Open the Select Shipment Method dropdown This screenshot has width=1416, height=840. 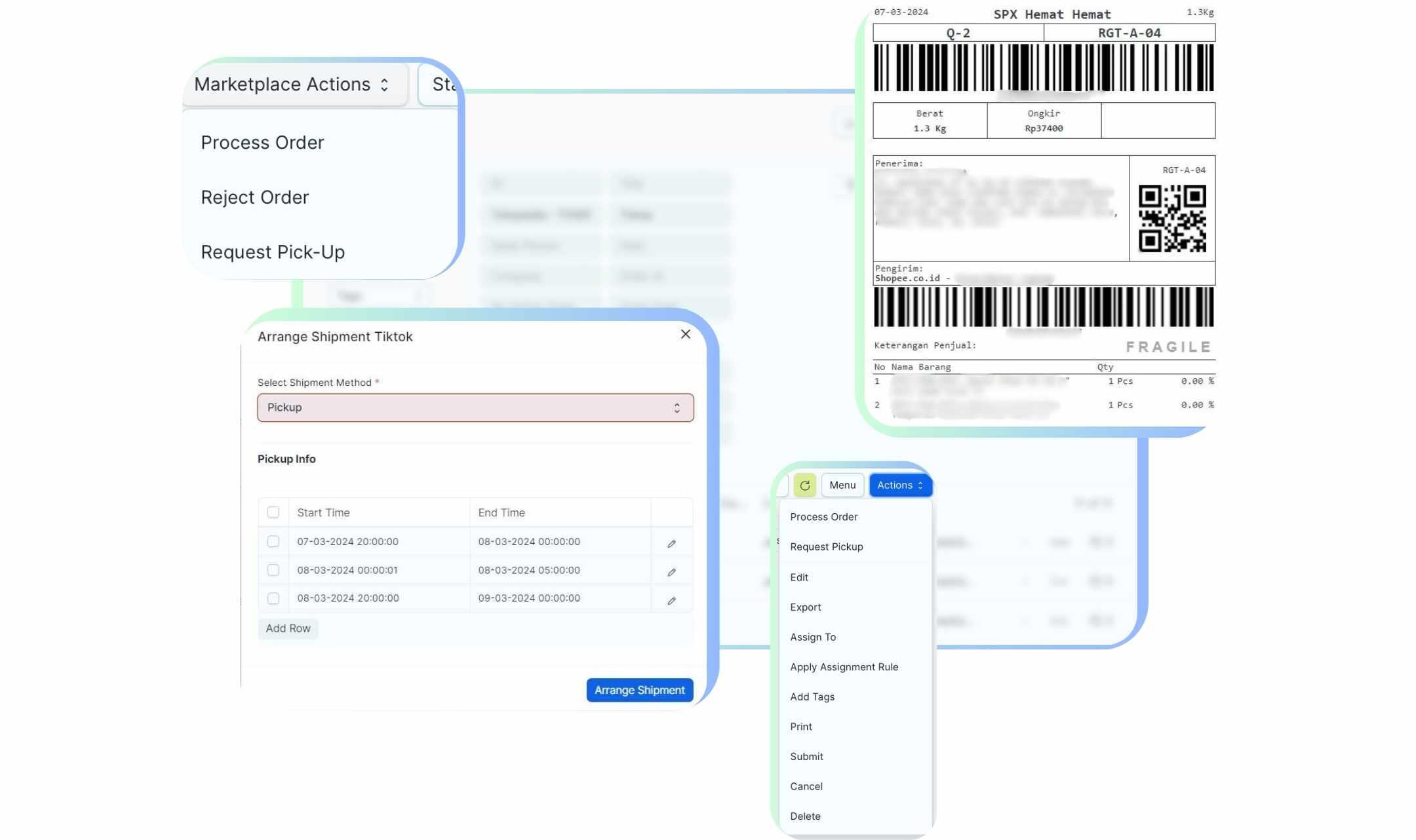[x=475, y=407]
